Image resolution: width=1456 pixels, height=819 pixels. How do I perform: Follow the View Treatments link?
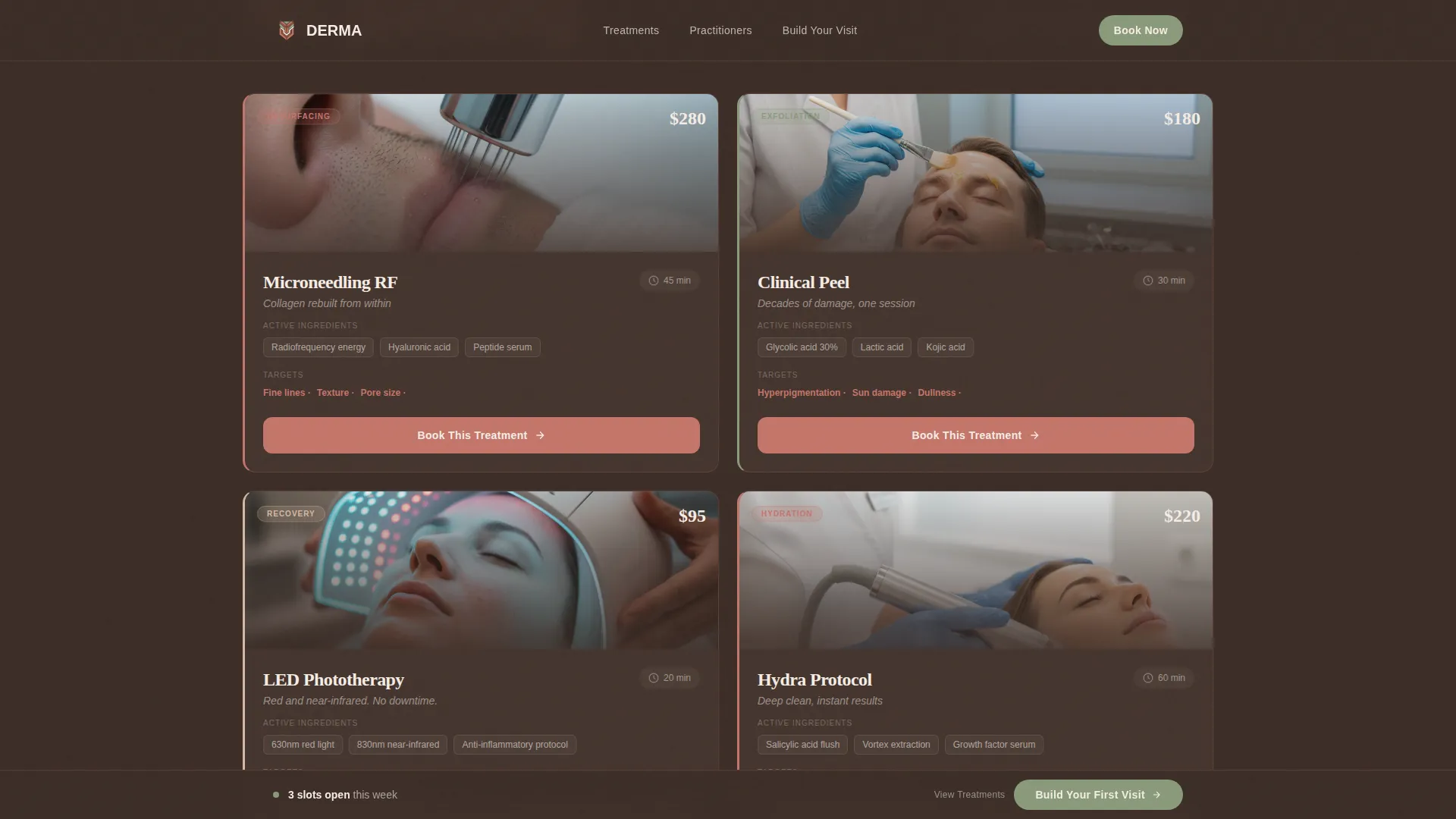[969, 795]
